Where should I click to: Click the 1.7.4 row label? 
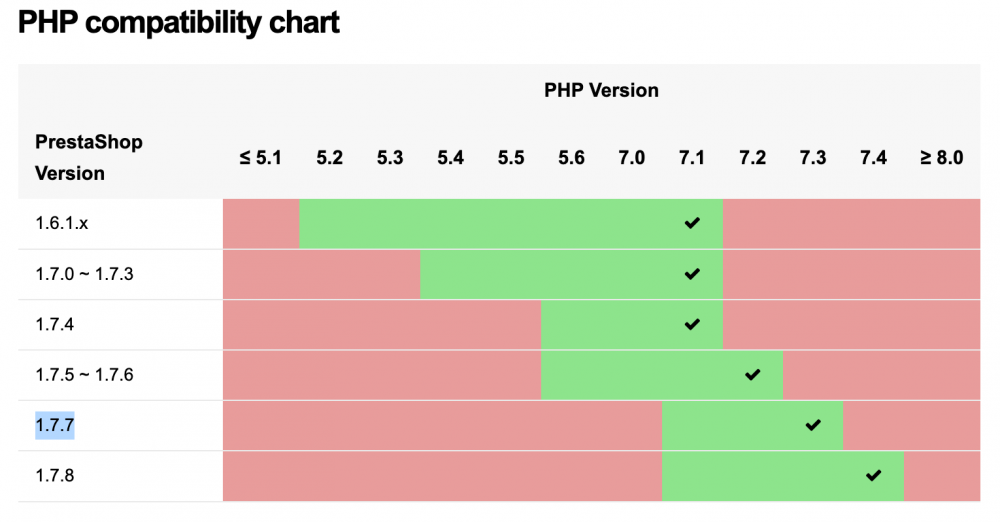(55, 325)
